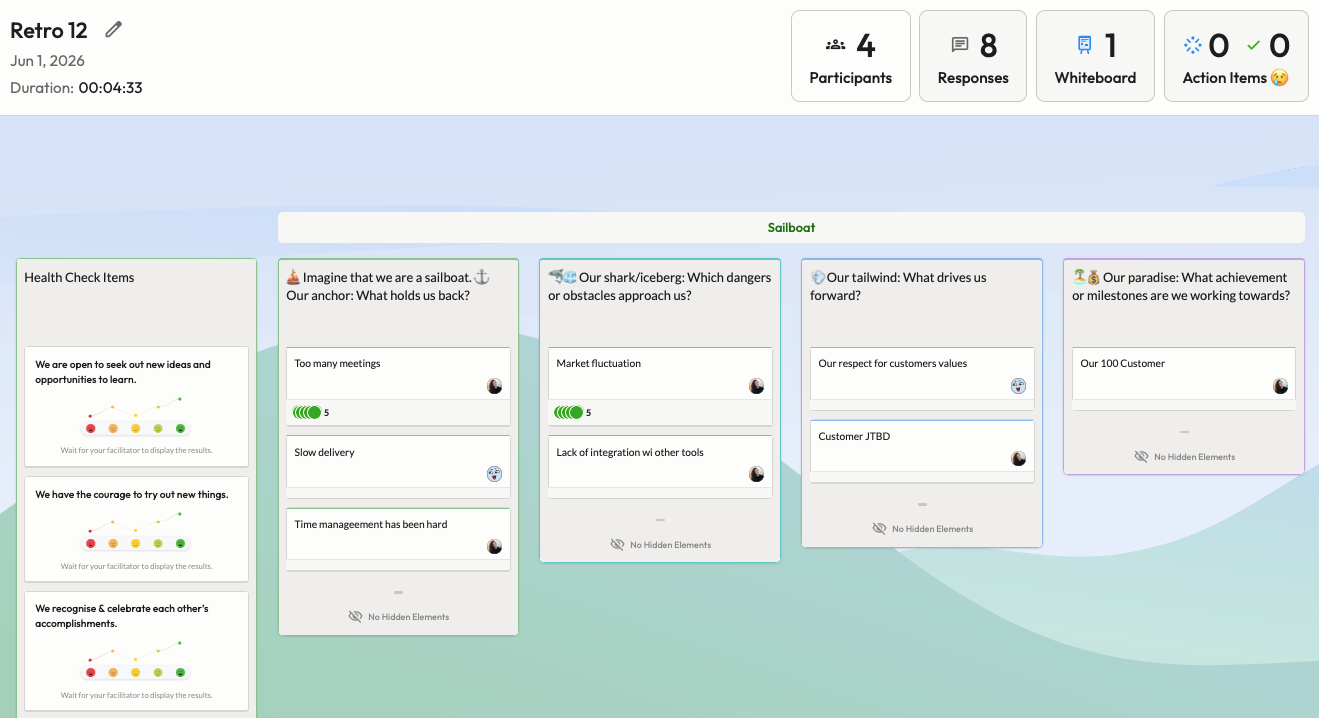Select red face under 'seek out new ideas'
This screenshot has width=1319, height=718.
(x=91, y=428)
